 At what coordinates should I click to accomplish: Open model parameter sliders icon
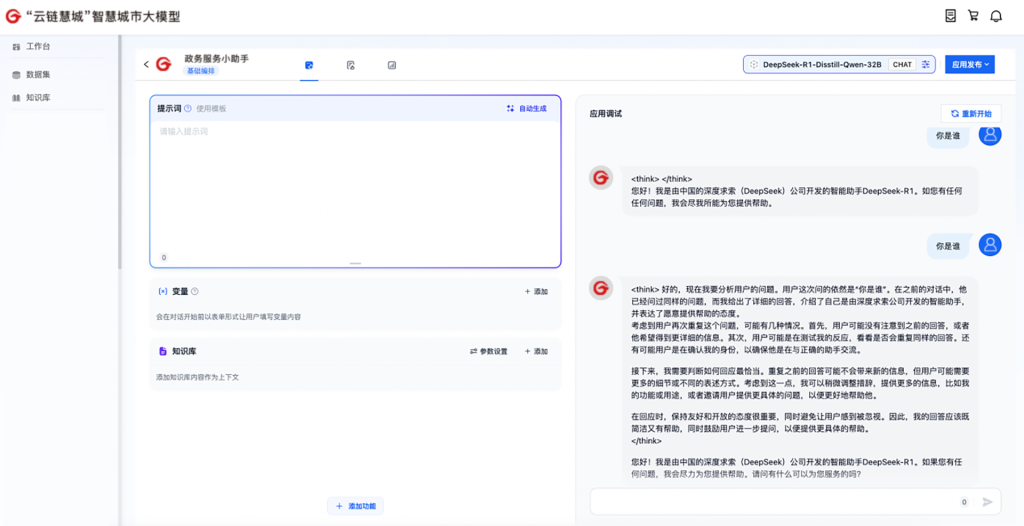tap(925, 65)
